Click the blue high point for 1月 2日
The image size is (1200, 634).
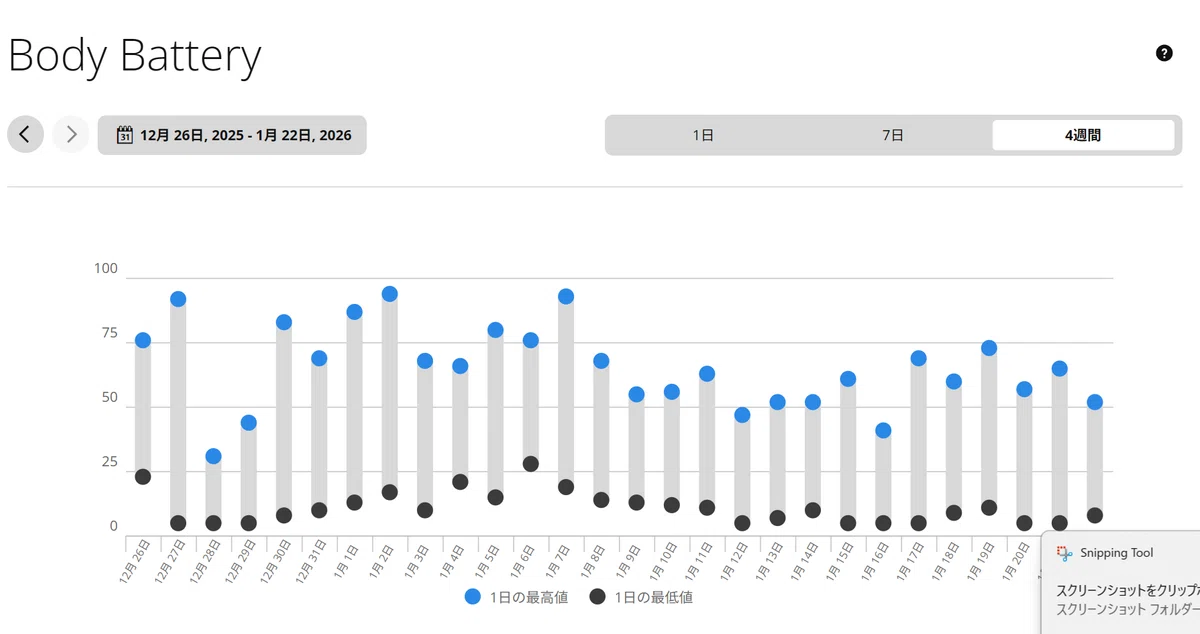click(390, 294)
